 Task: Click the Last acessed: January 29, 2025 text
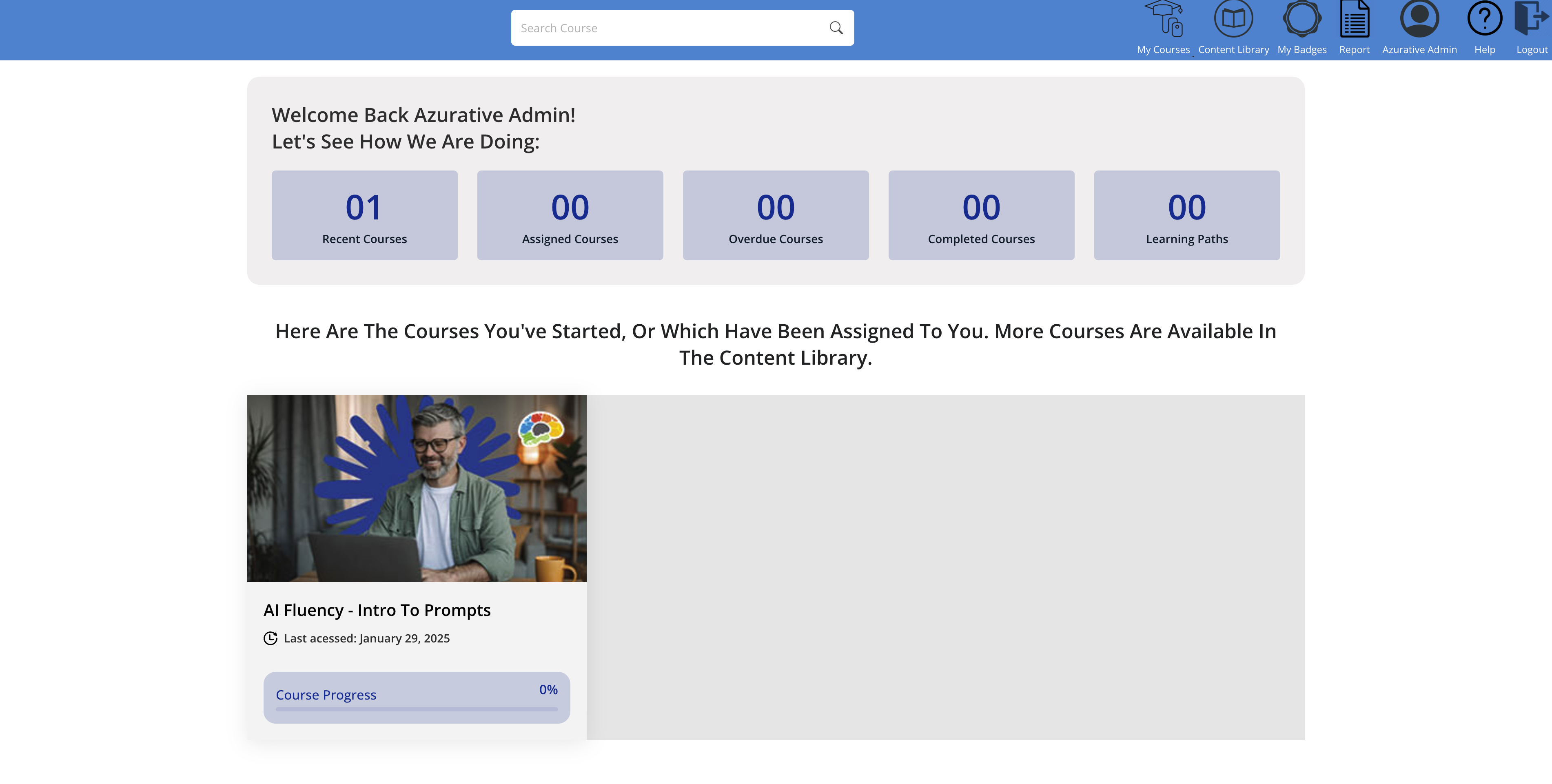(x=367, y=638)
